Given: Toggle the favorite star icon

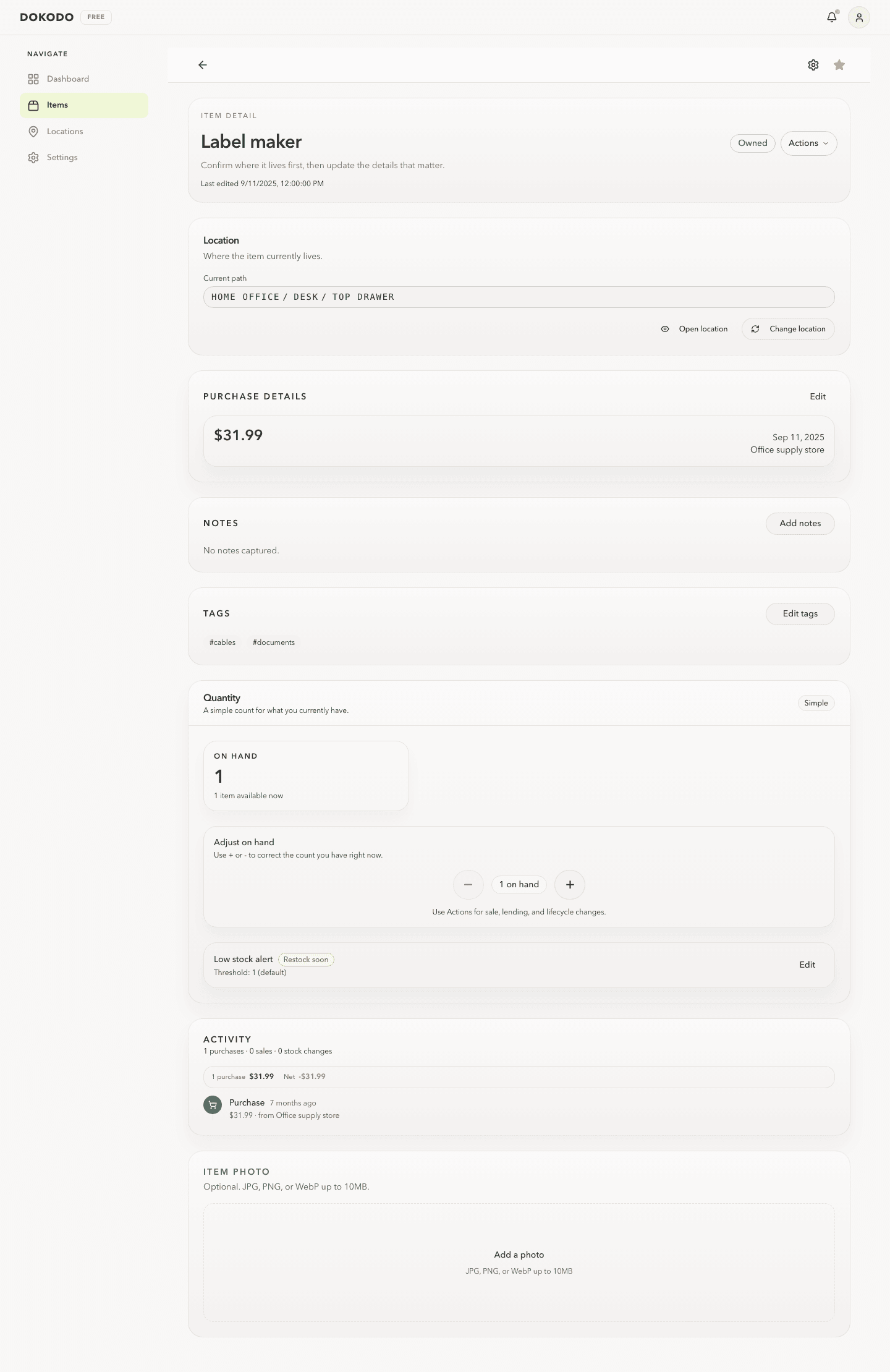Looking at the screenshot, I should pyautogui.click(x=839, y=65).
